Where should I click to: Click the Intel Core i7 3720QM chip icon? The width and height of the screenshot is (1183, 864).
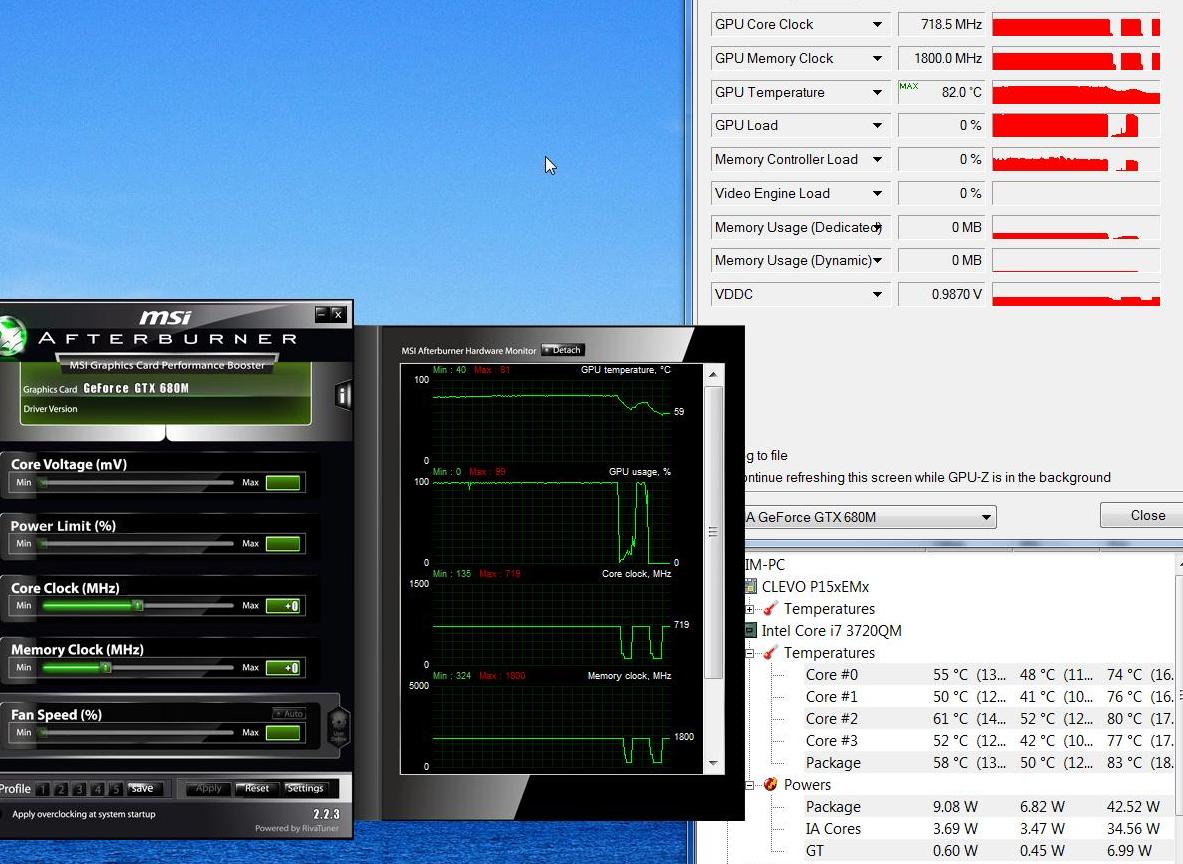point(750,630)
